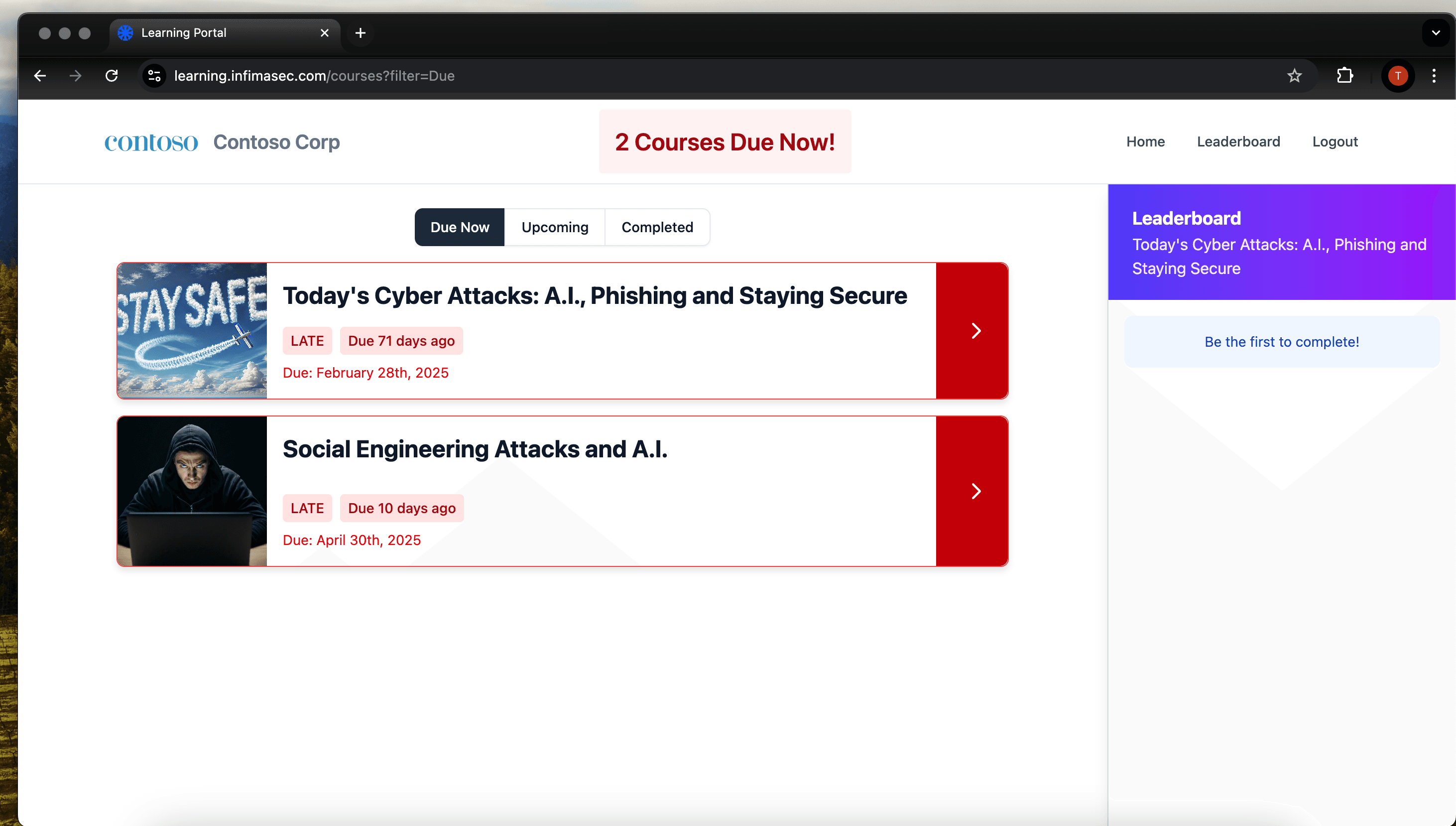Expand the Social Engineering Attacks course chevron

[976, 491]
